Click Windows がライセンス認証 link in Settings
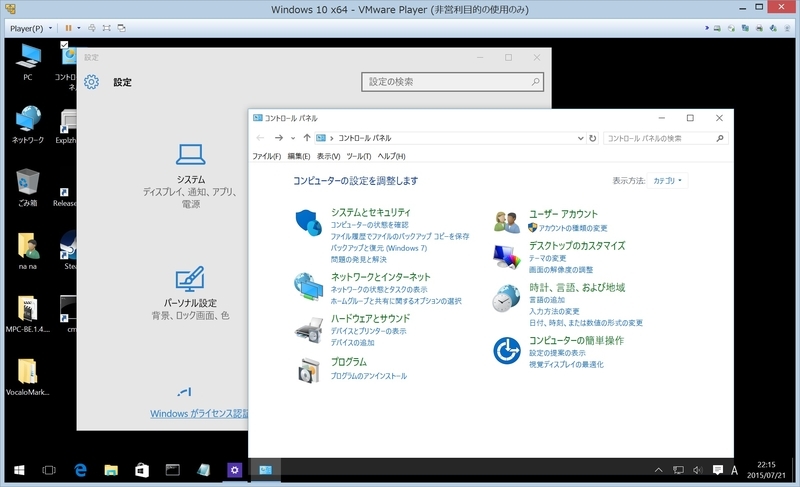The image size is (800, 487). pos(199,414)
